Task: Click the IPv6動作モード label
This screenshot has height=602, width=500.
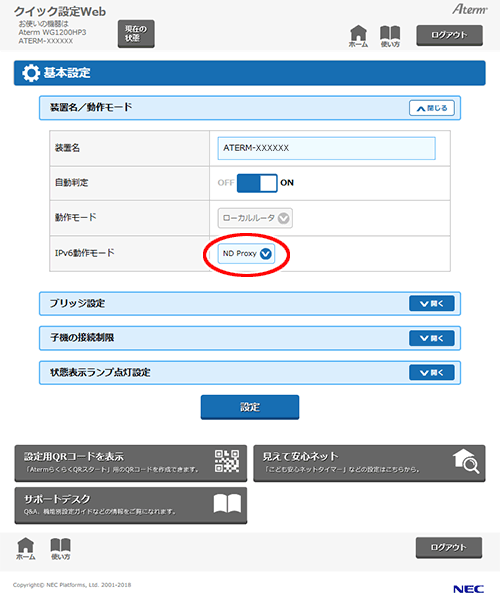Action: click(84, 253)
